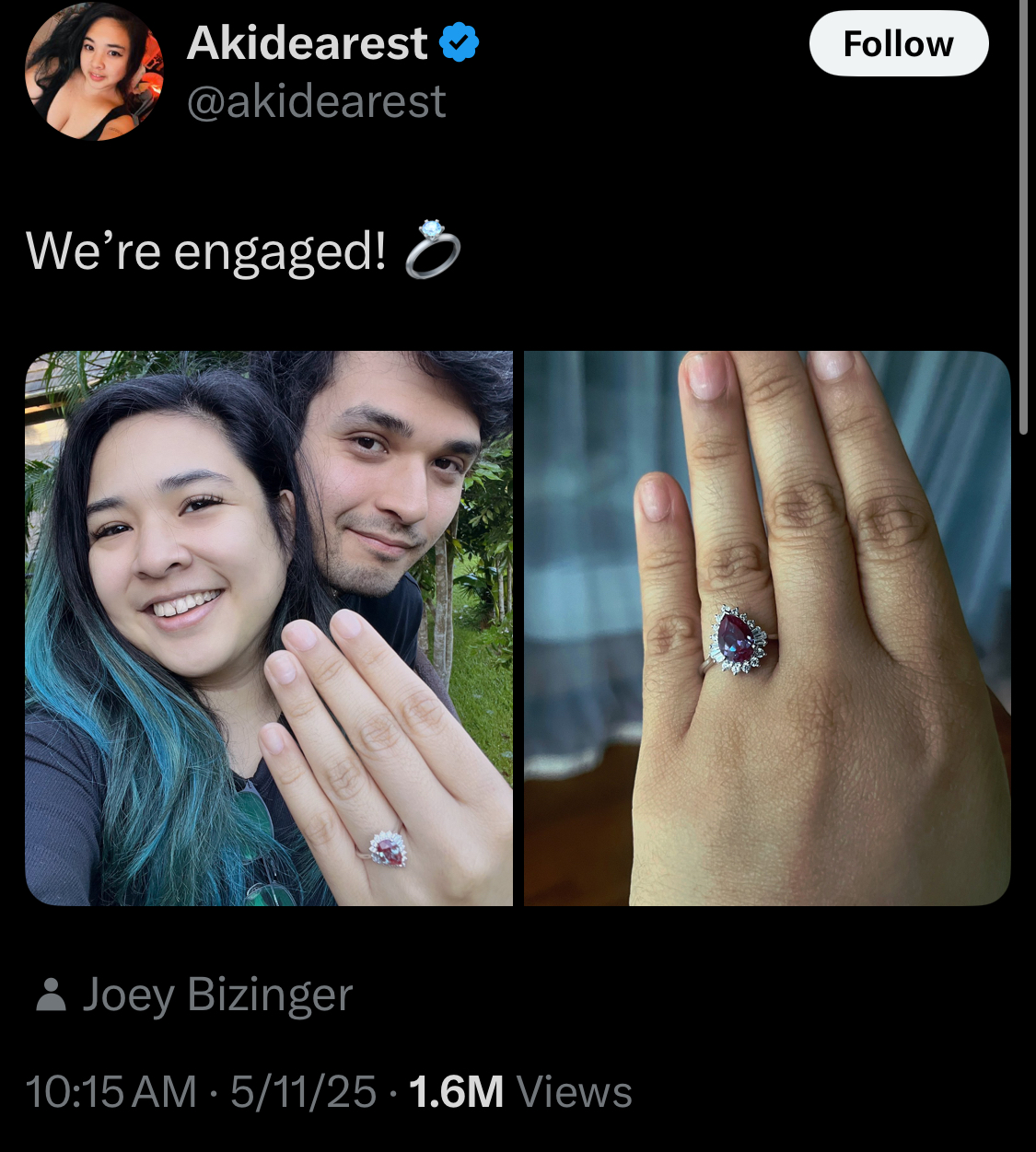Open the ring close-up hand photo
The height and width of the screenshot is (1152, 1036).
pyautogui.click(x=767, y=628)
